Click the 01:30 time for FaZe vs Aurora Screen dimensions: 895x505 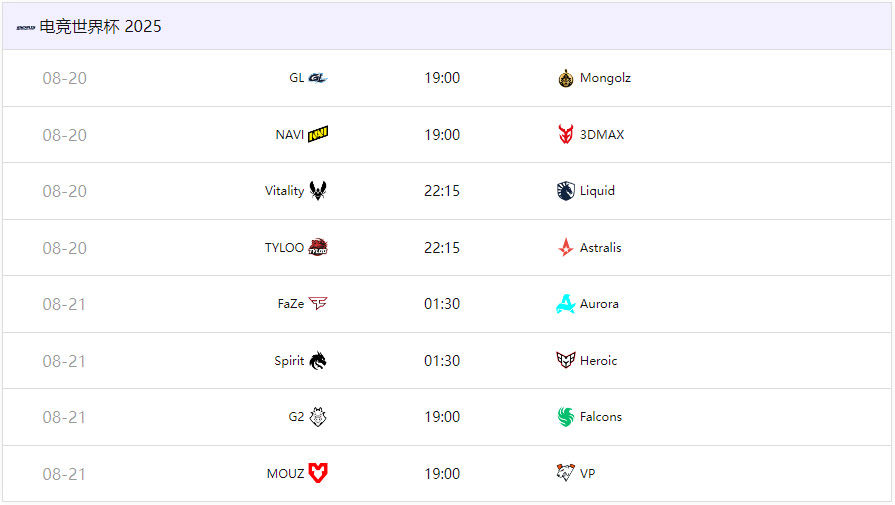(442, 304)
